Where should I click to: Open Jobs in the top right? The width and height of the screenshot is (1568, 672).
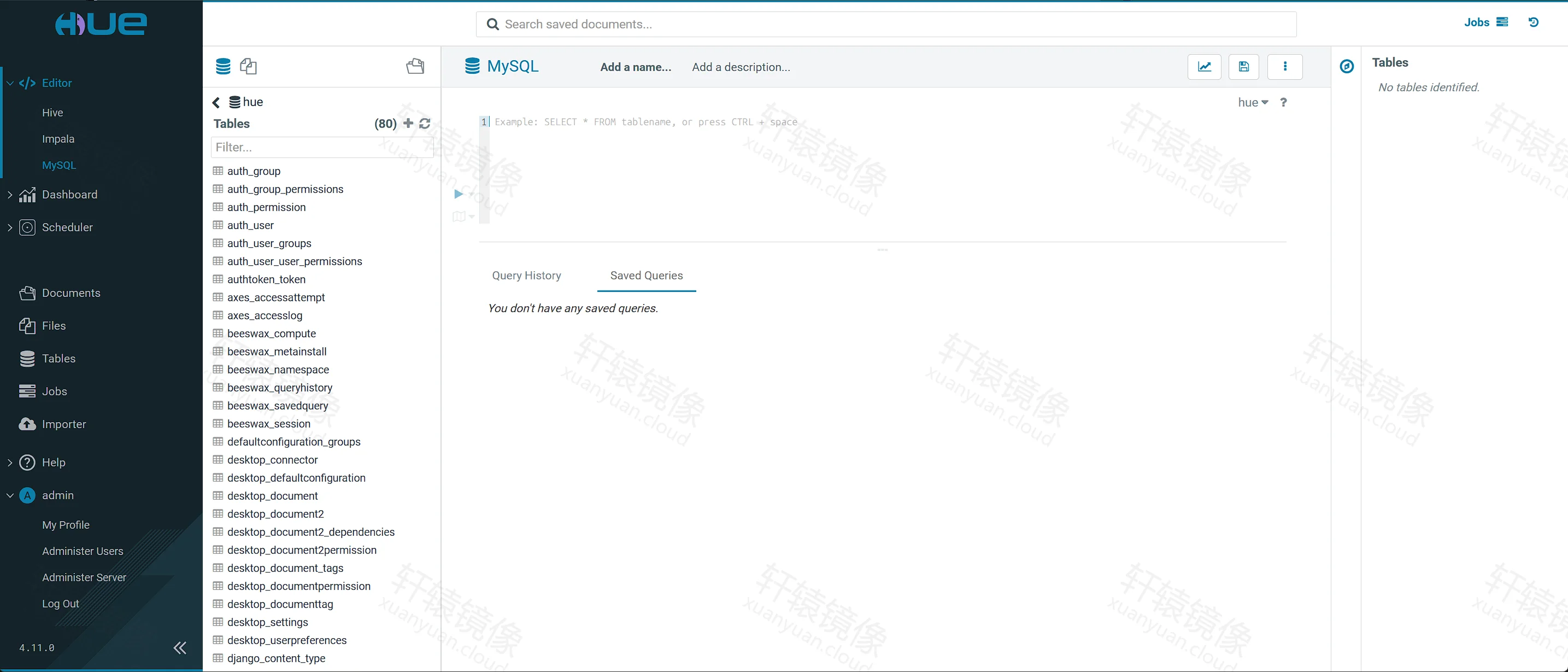1486,22
